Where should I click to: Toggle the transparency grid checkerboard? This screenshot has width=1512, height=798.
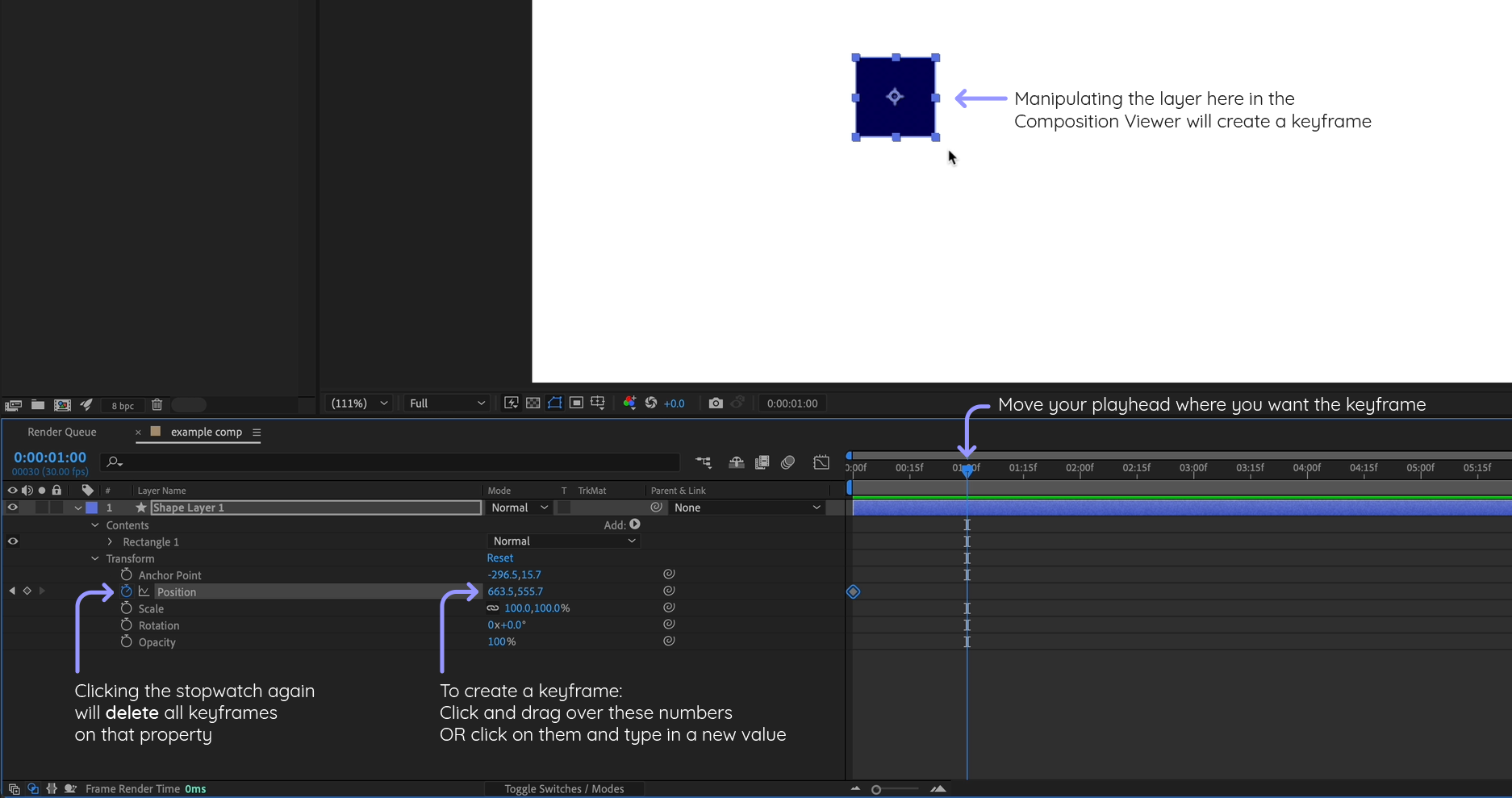[533, 403]
